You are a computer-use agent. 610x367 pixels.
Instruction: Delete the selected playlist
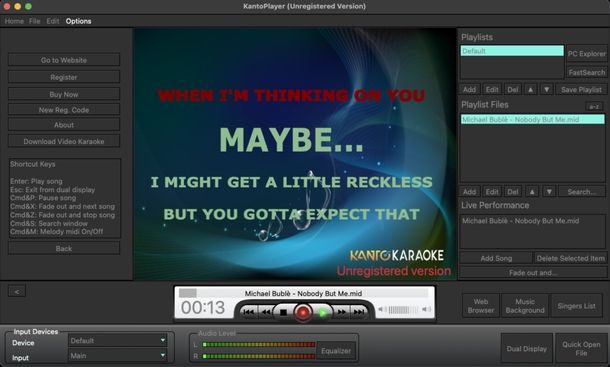pyautogui.click(x=513, y=90)
